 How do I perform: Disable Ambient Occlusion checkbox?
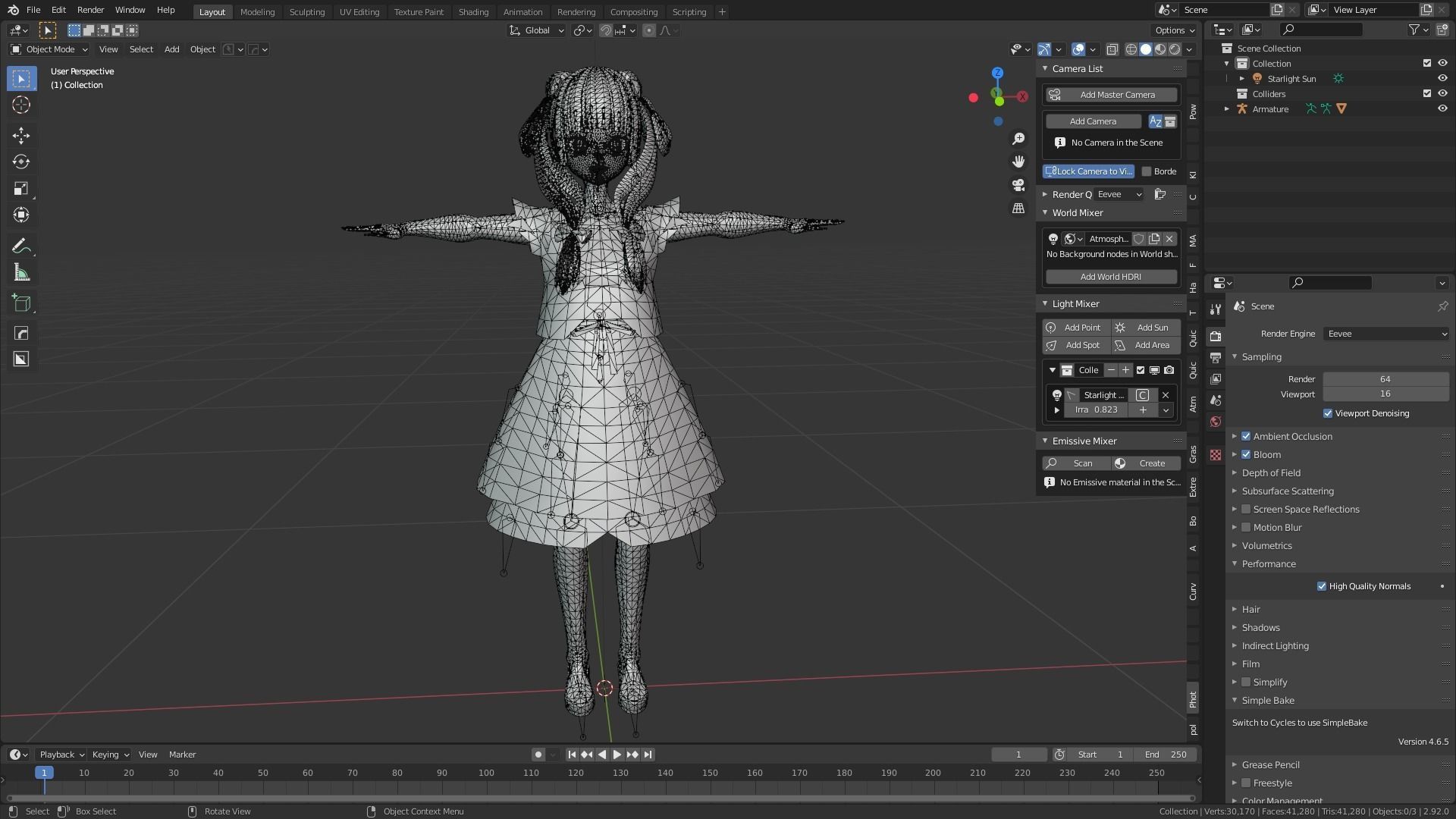(1246, 437)
